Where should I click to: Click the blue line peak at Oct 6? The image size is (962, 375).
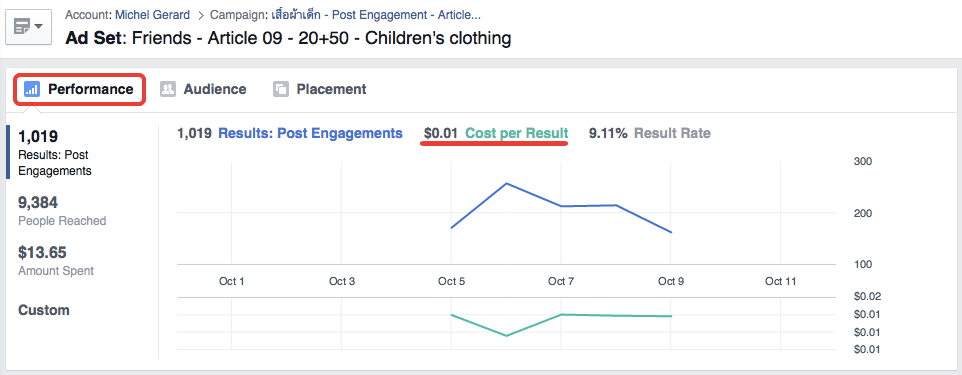point(506,183)
